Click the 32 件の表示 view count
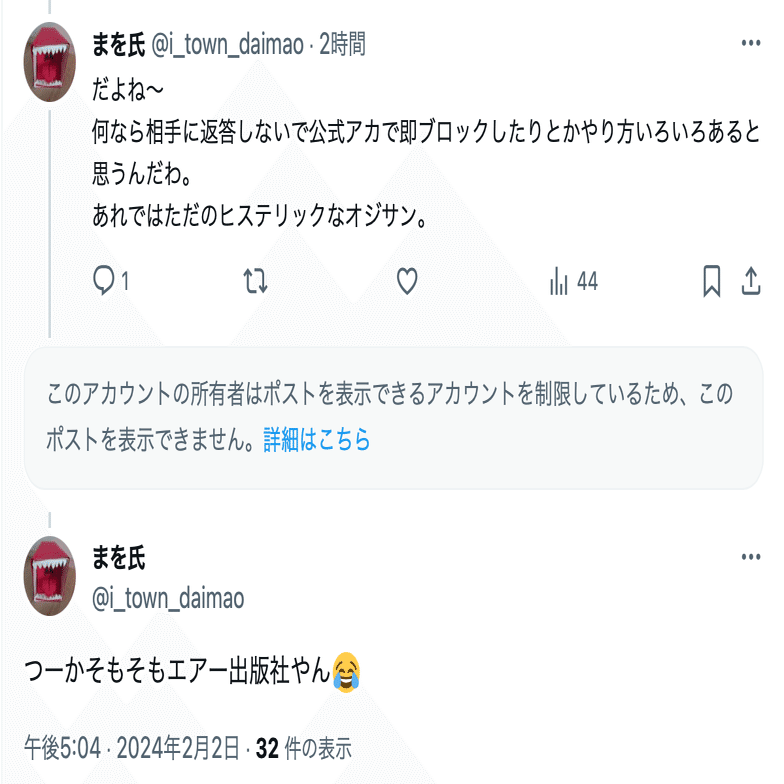This screenshot has width=784, height=784. (x=304, y=748)
